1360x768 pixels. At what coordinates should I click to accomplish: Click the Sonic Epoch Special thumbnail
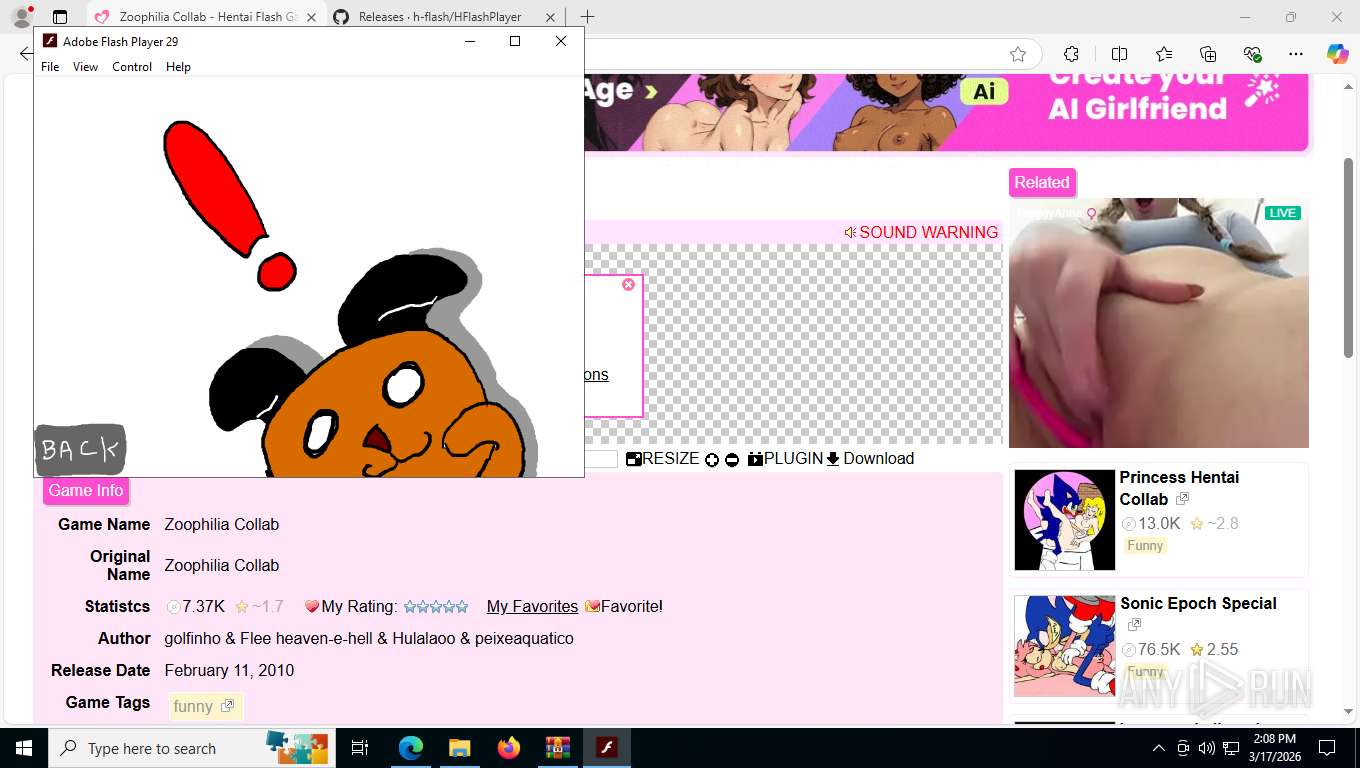click(1065, 646)
